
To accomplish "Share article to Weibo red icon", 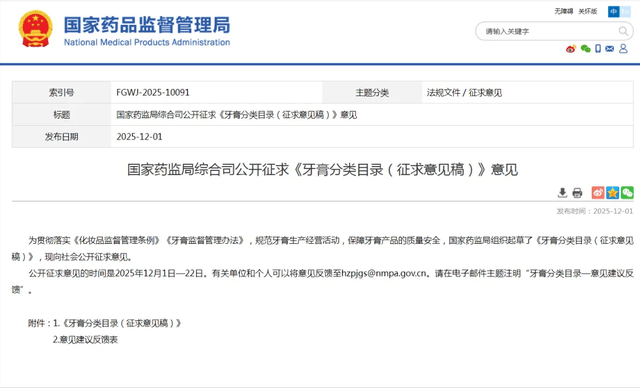I will click(x=598, y=193).
